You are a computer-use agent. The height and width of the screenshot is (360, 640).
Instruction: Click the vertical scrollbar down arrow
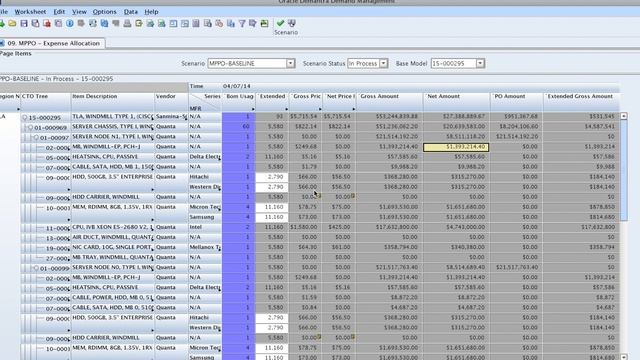pos(624,357)
